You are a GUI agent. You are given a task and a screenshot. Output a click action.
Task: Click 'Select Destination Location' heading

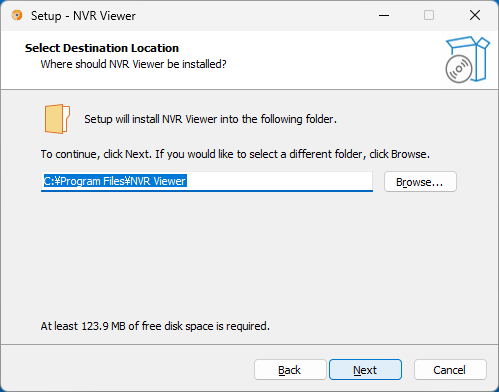(x=102, y=48)
